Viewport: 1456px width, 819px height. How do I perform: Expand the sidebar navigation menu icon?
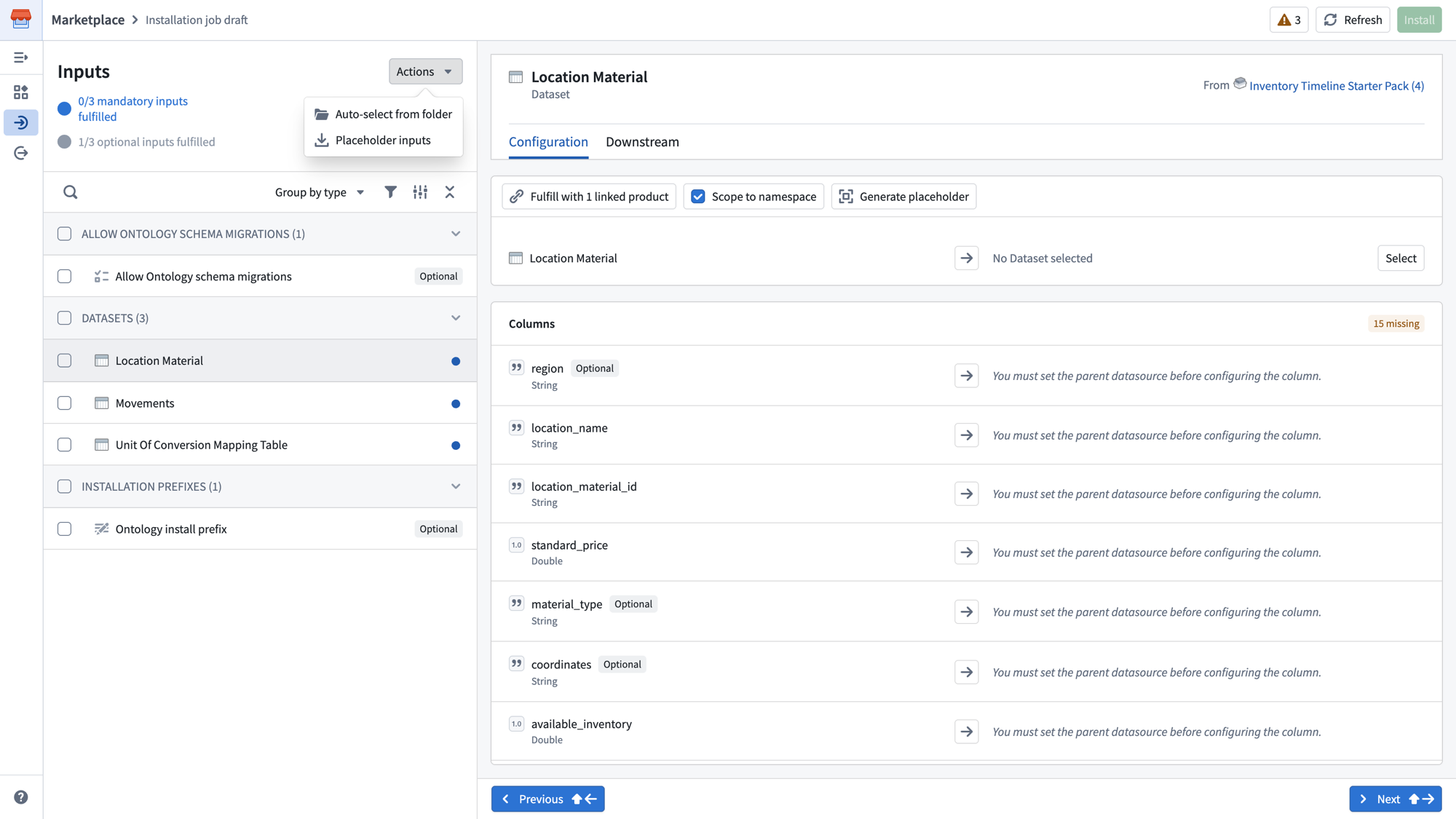[21, 57]
